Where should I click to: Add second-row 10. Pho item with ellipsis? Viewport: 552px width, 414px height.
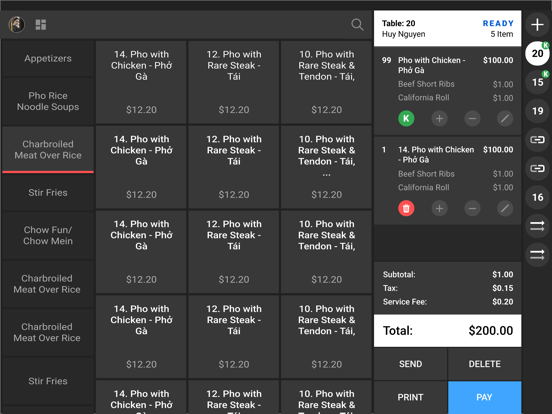coord(326,167)
